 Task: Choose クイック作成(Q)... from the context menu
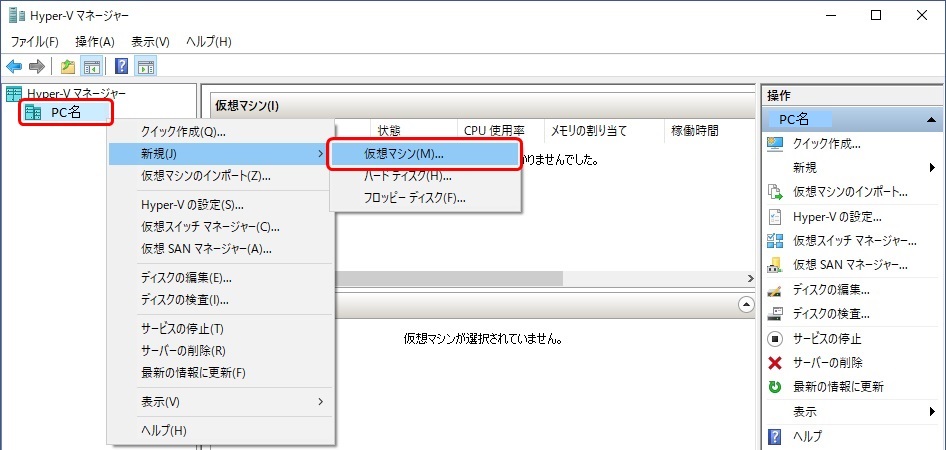[221, 132]
